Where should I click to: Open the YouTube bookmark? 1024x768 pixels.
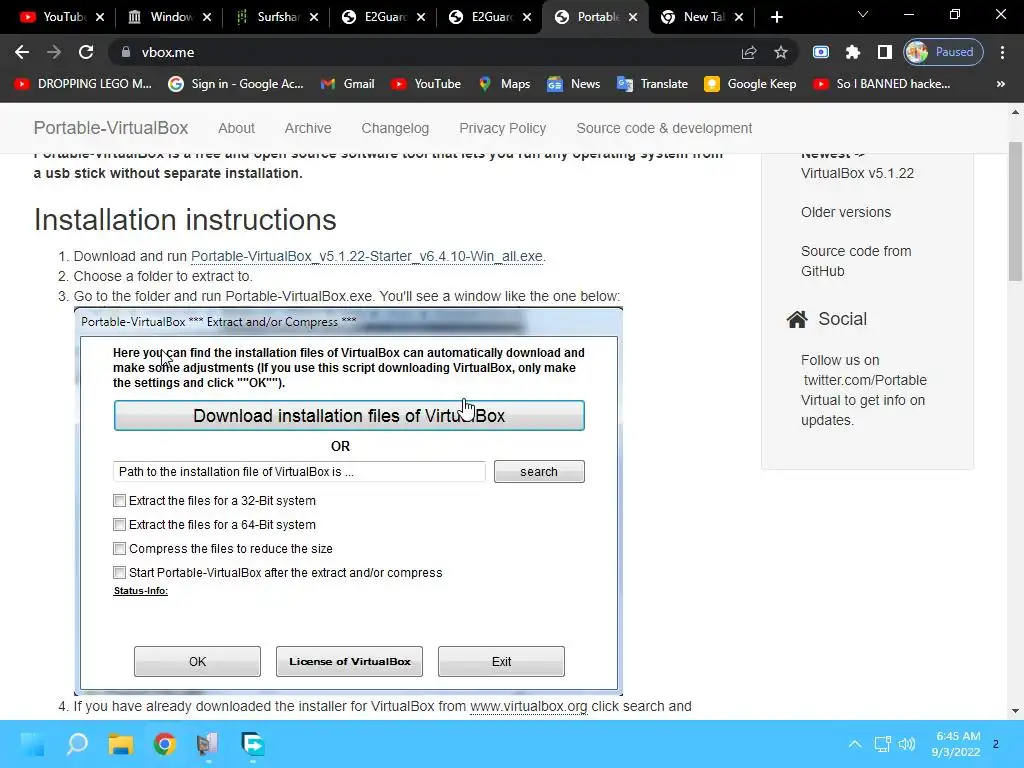pos(426,84)
